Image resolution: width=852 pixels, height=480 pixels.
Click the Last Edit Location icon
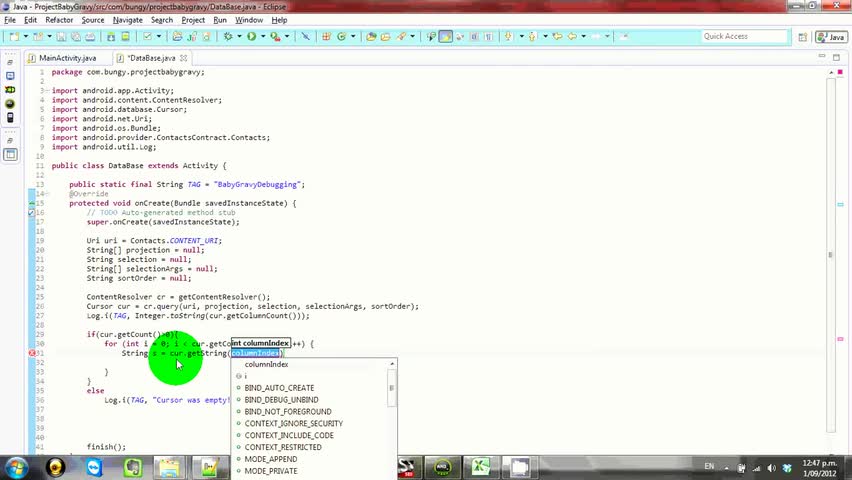pos(557,36)
